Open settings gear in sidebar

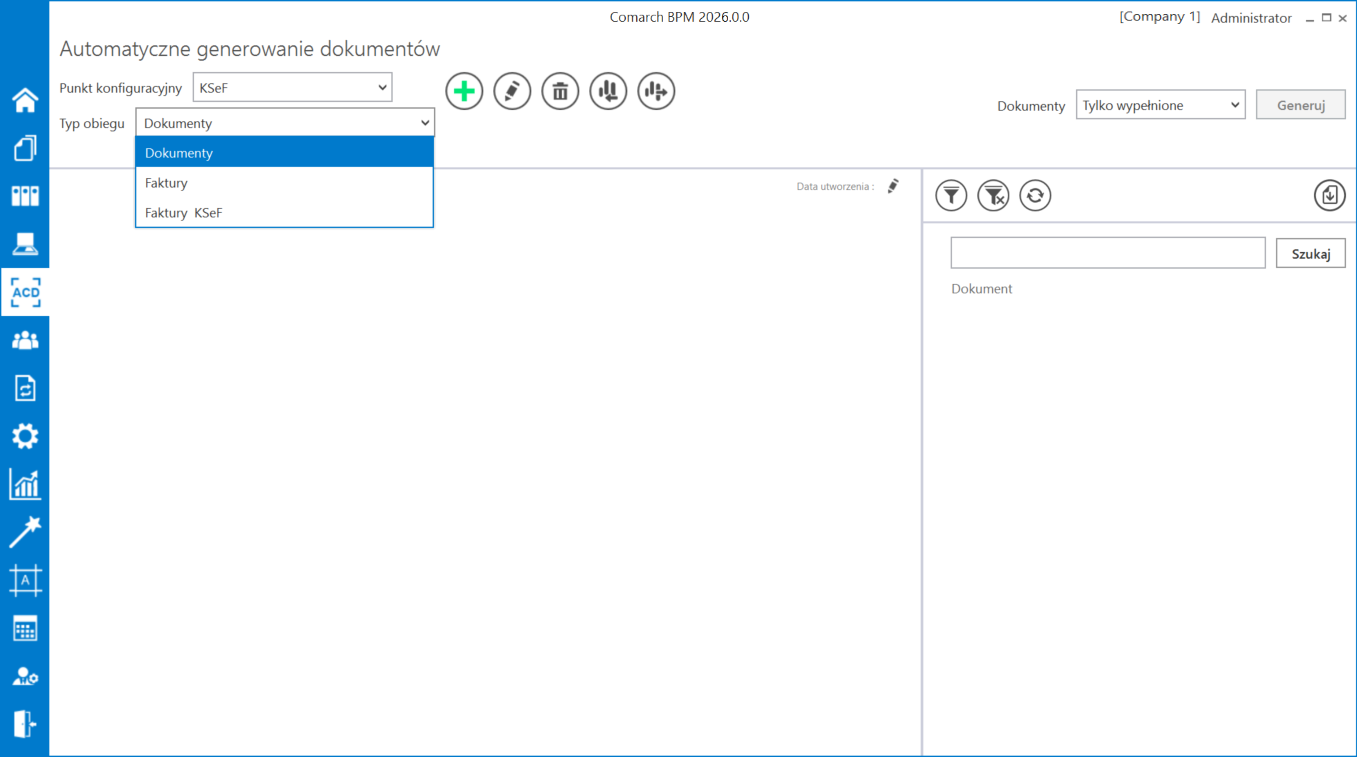25,436
